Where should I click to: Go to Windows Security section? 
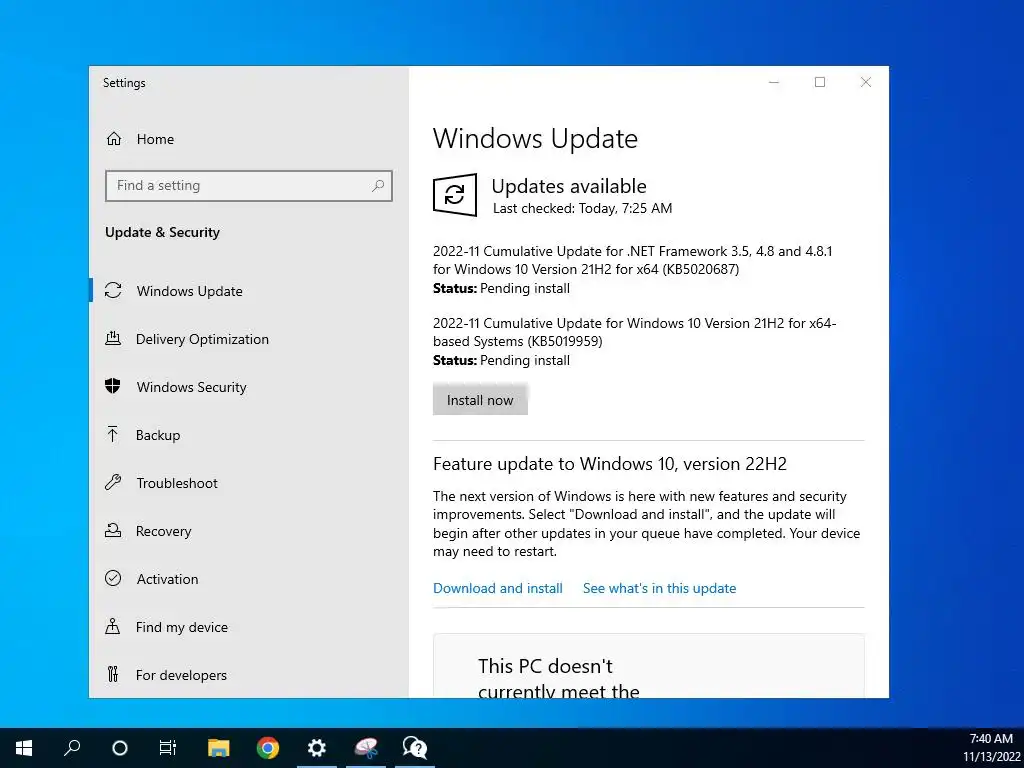[x=249, y=387]
